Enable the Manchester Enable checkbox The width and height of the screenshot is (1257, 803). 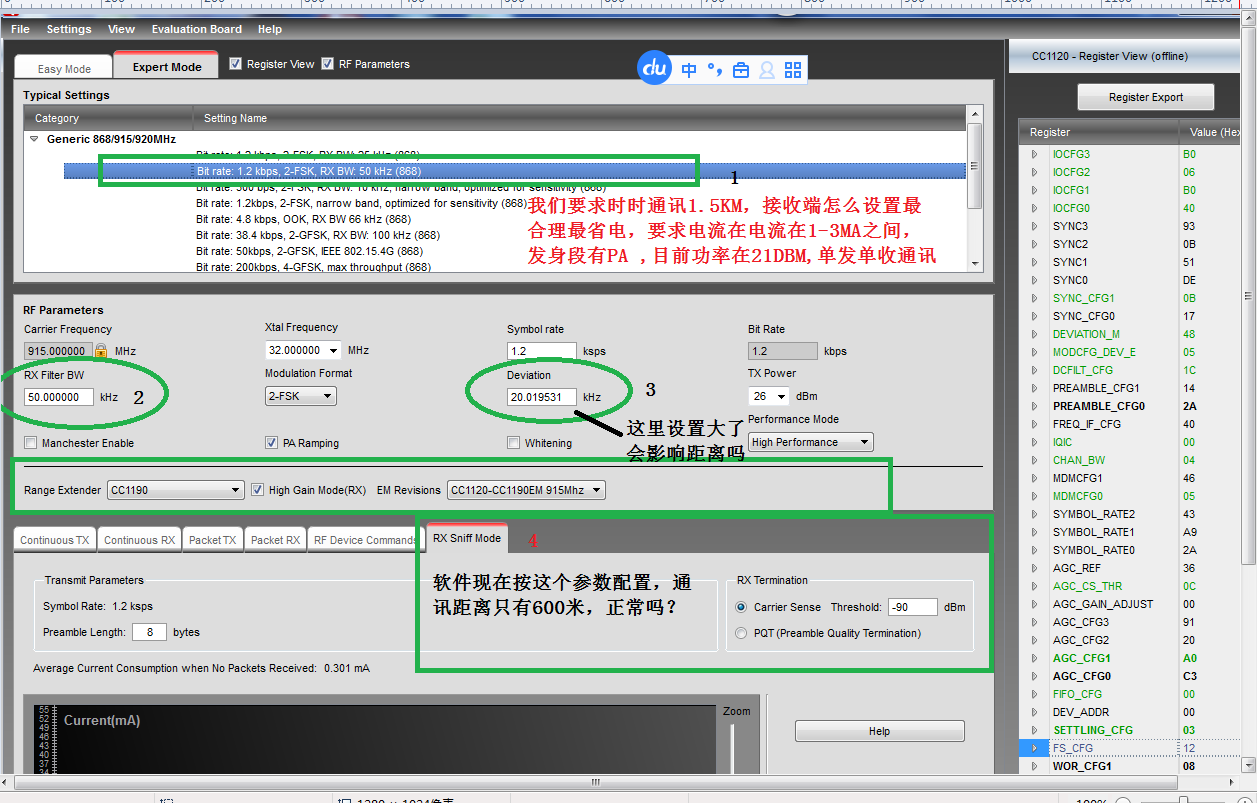[31, 443]
